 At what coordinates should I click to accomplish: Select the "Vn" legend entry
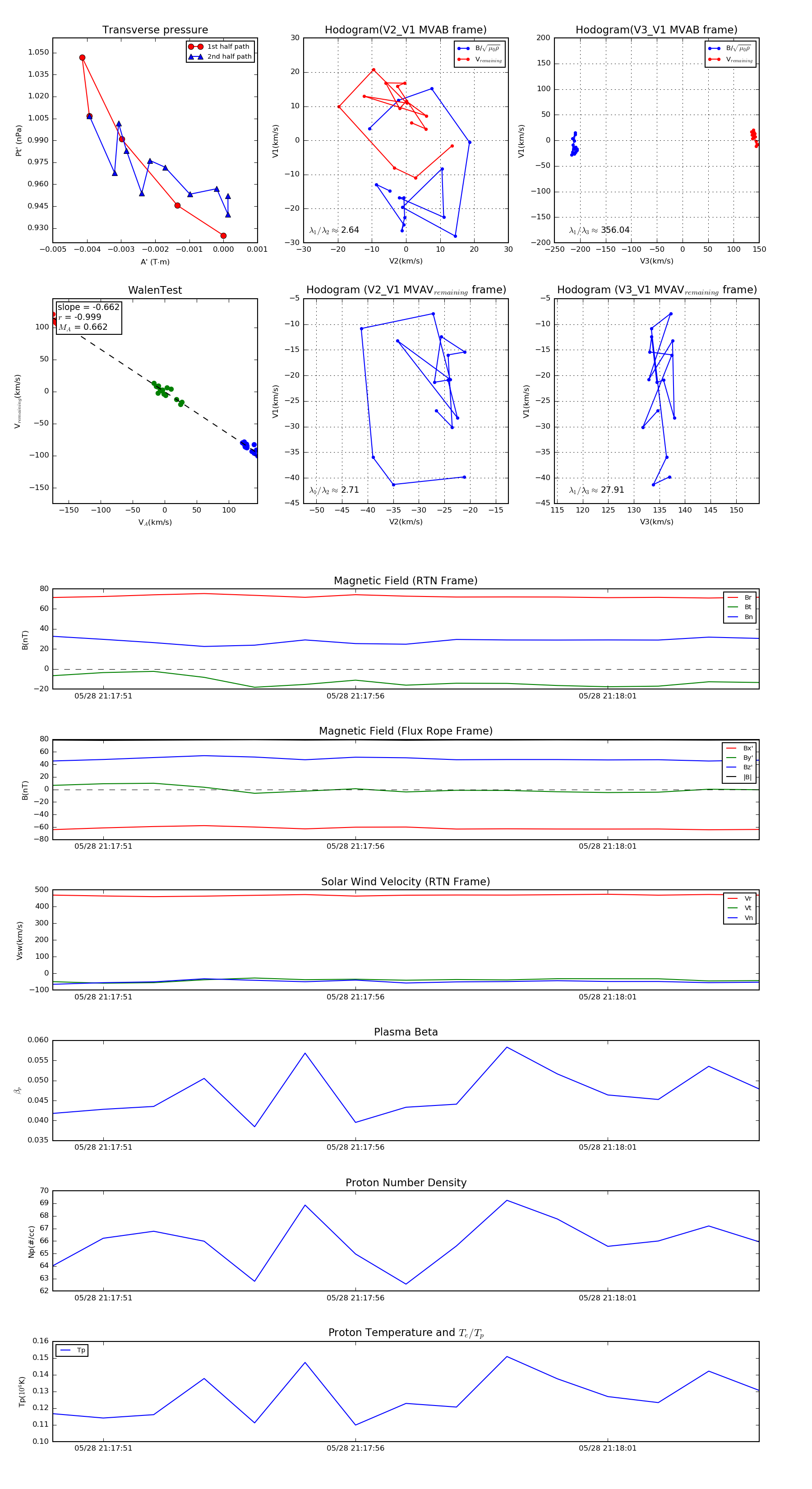click(x=740, y=918)
